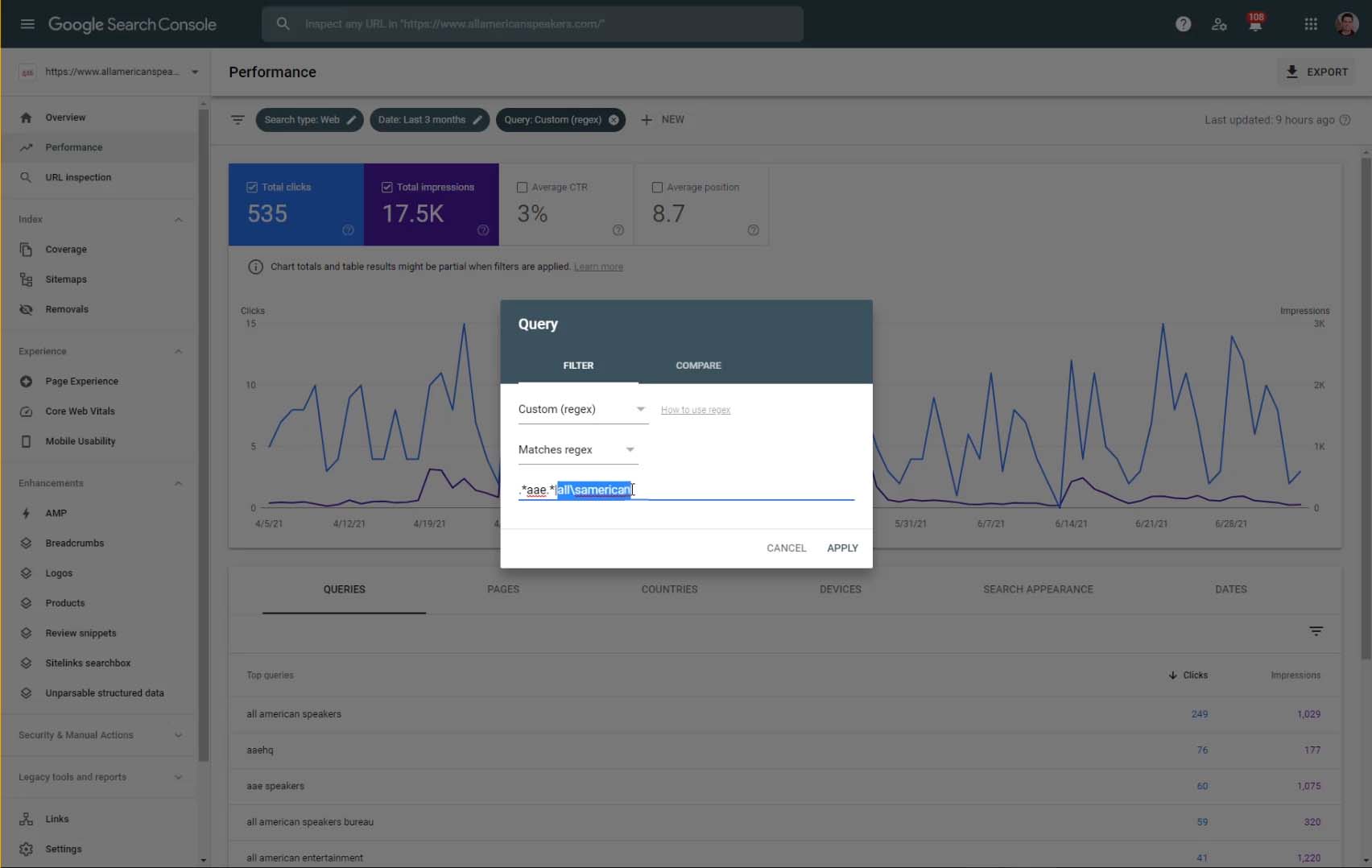Screen dimensions: 1372x868
Task: Open Products enhancement report
Action: [x=64, y=603]
